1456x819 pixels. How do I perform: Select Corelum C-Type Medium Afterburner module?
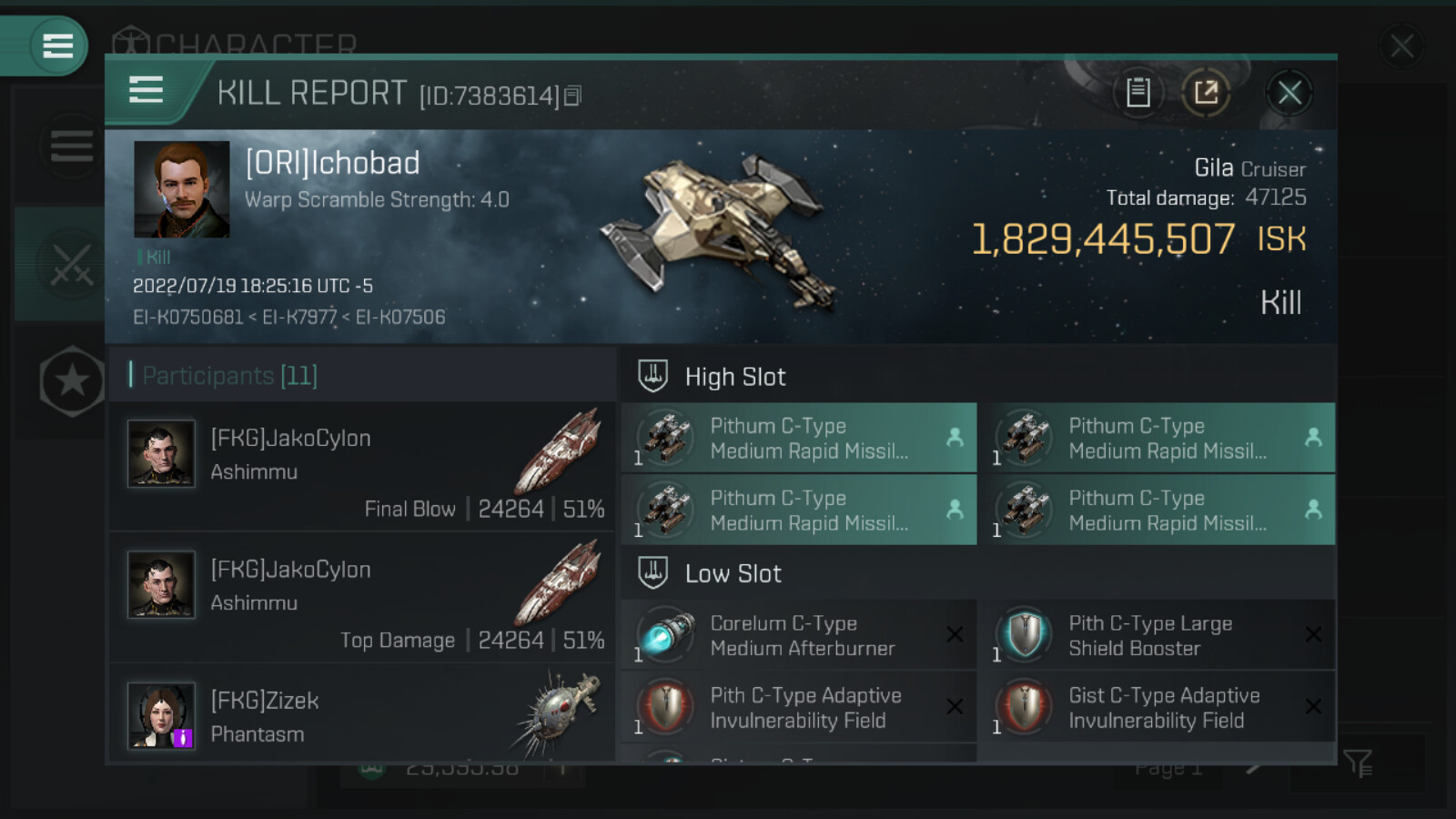(799, 635)
